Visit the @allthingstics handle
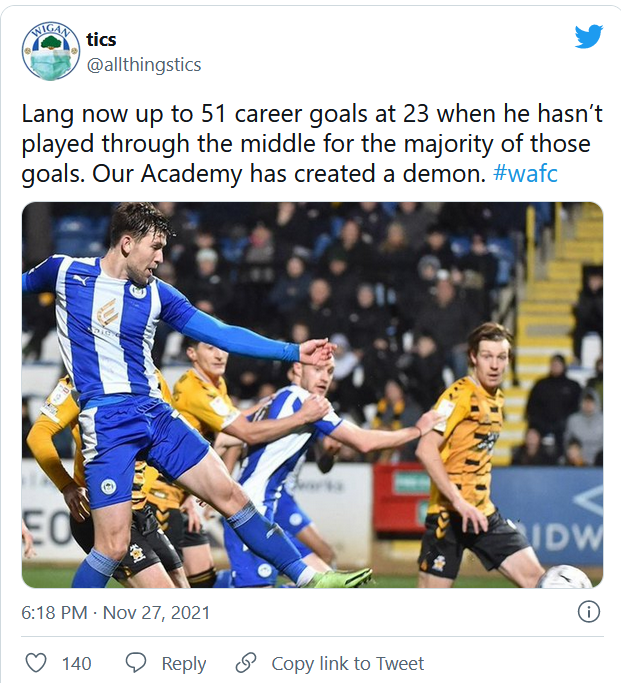Image resolution: width=621 pixels, height=683 pixels. click(x=144, y=65)
